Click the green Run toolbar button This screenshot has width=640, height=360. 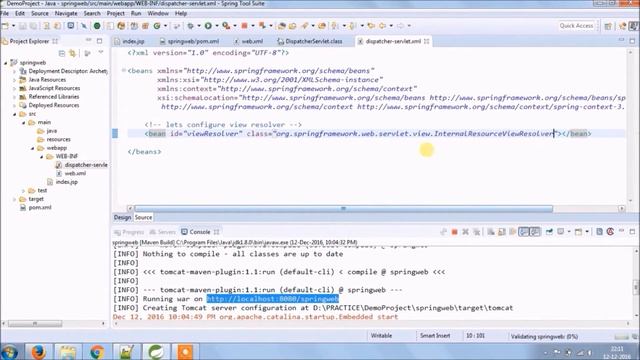[x=208, y=26]
